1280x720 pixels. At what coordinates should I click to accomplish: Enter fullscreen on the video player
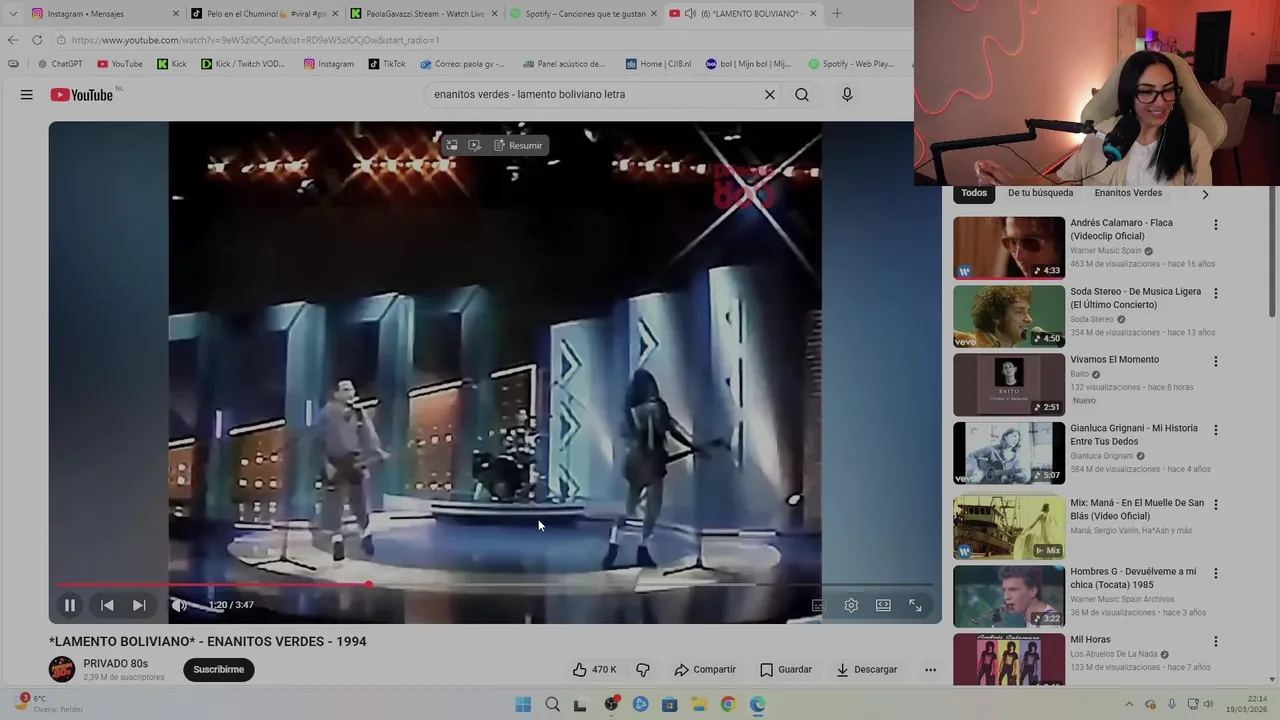(x=915, y=605)
